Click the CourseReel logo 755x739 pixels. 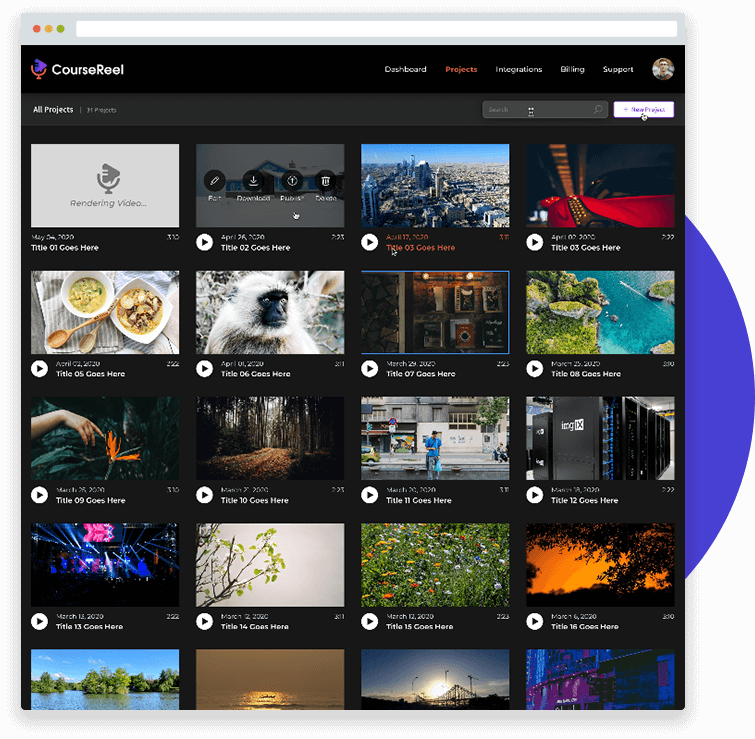click(x=78, y=69)
